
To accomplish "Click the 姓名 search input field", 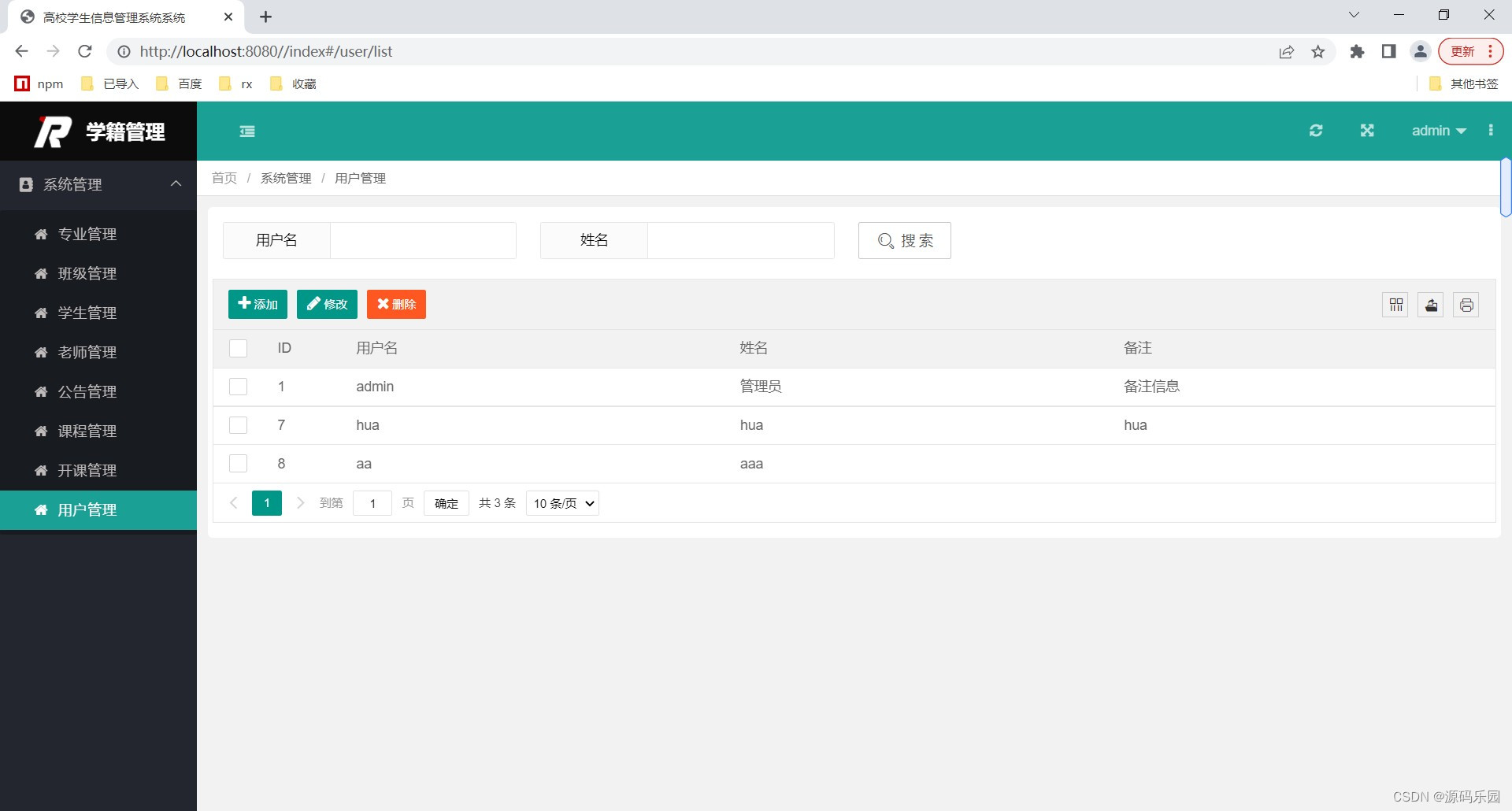I will (740, 240).
